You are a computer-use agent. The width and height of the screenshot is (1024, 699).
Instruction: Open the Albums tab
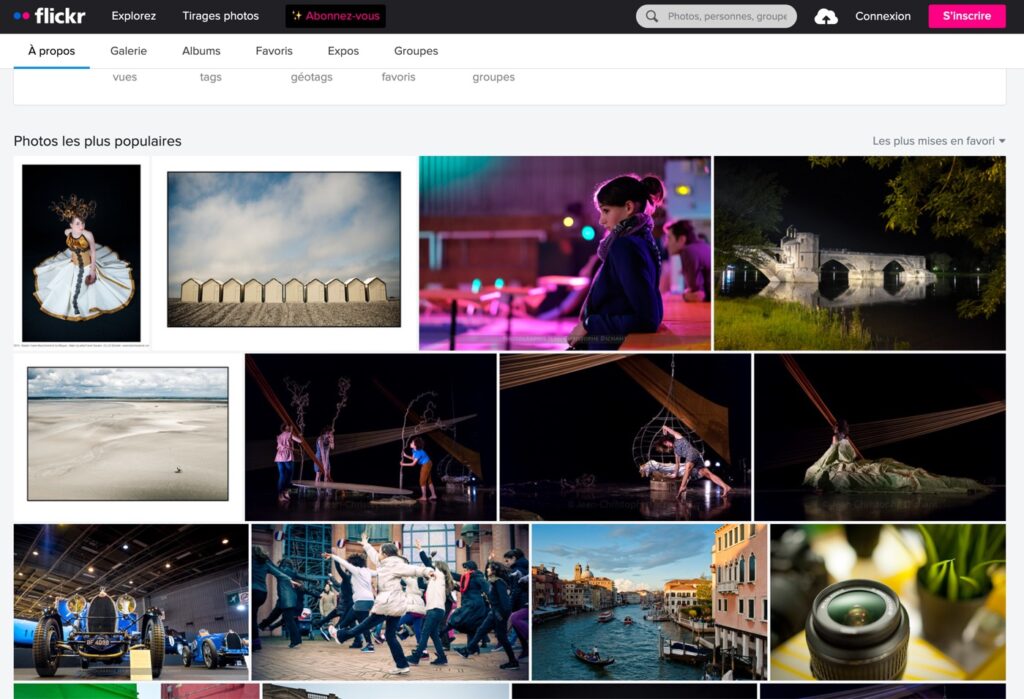pyautogui.click(x=200, y=50)
